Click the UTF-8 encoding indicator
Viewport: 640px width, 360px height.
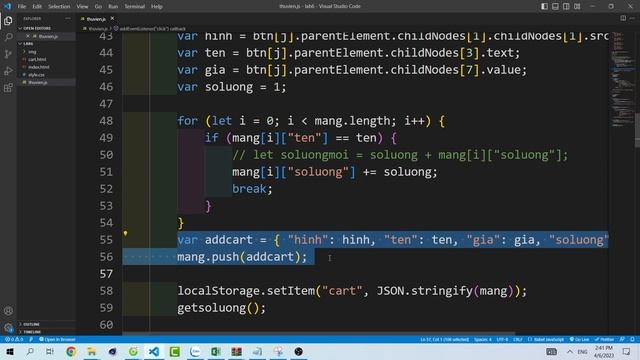pyautogui.click(x=502, y=340)
